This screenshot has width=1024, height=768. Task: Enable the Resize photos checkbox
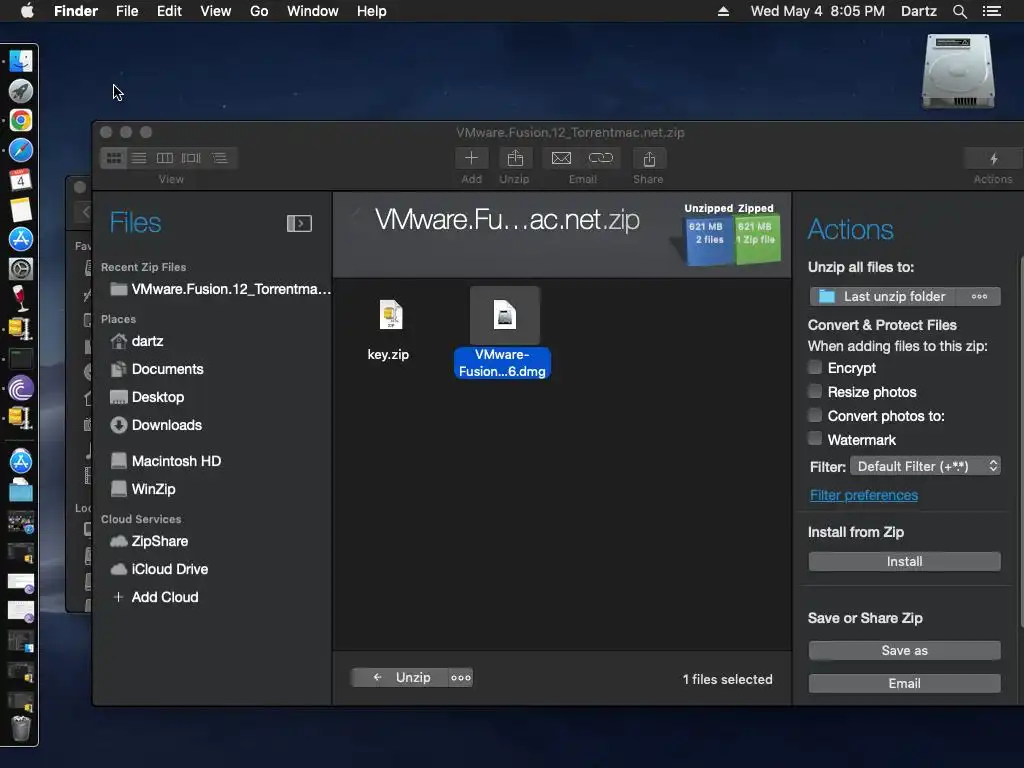[x=814, y=391]
